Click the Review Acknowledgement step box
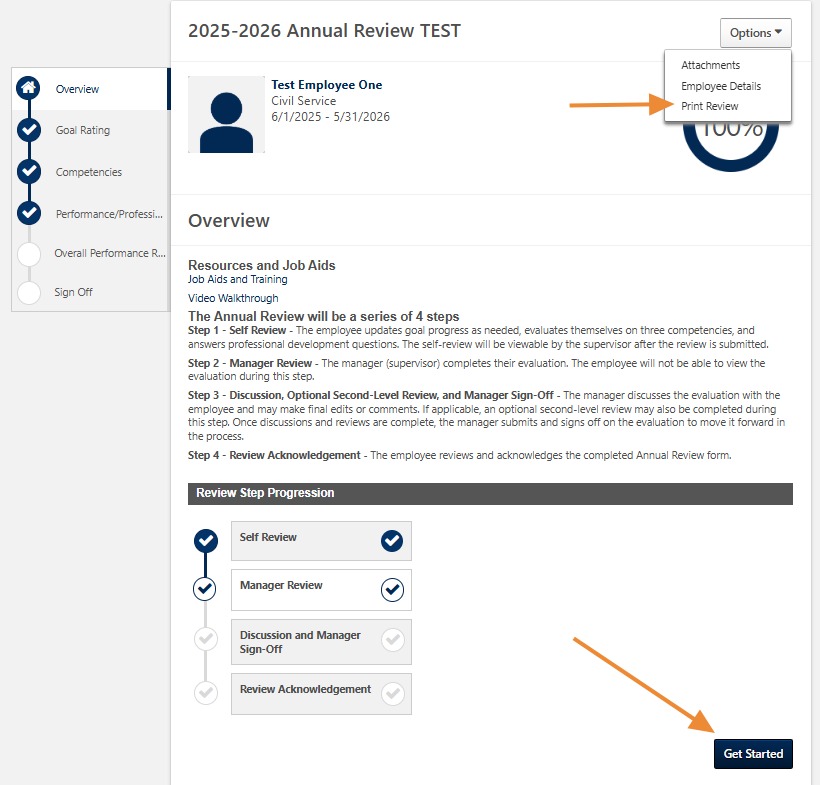 click(x=321, y=694)
